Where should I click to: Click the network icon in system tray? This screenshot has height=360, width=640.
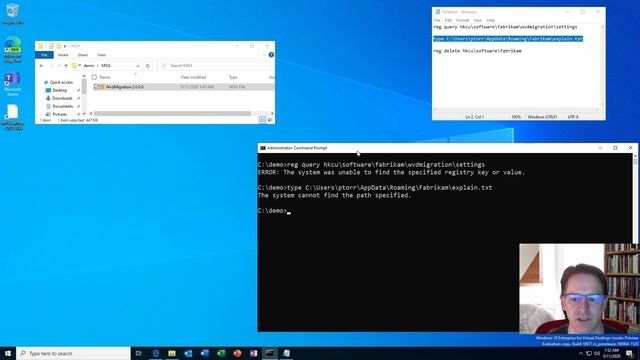[x=589, y=353]
